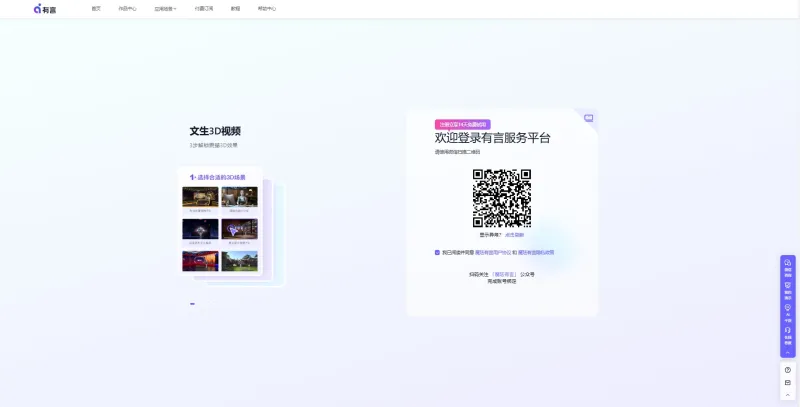The image size is (800, 407).
Task: Click the 文生3D视频 heading
Action: 215,131
